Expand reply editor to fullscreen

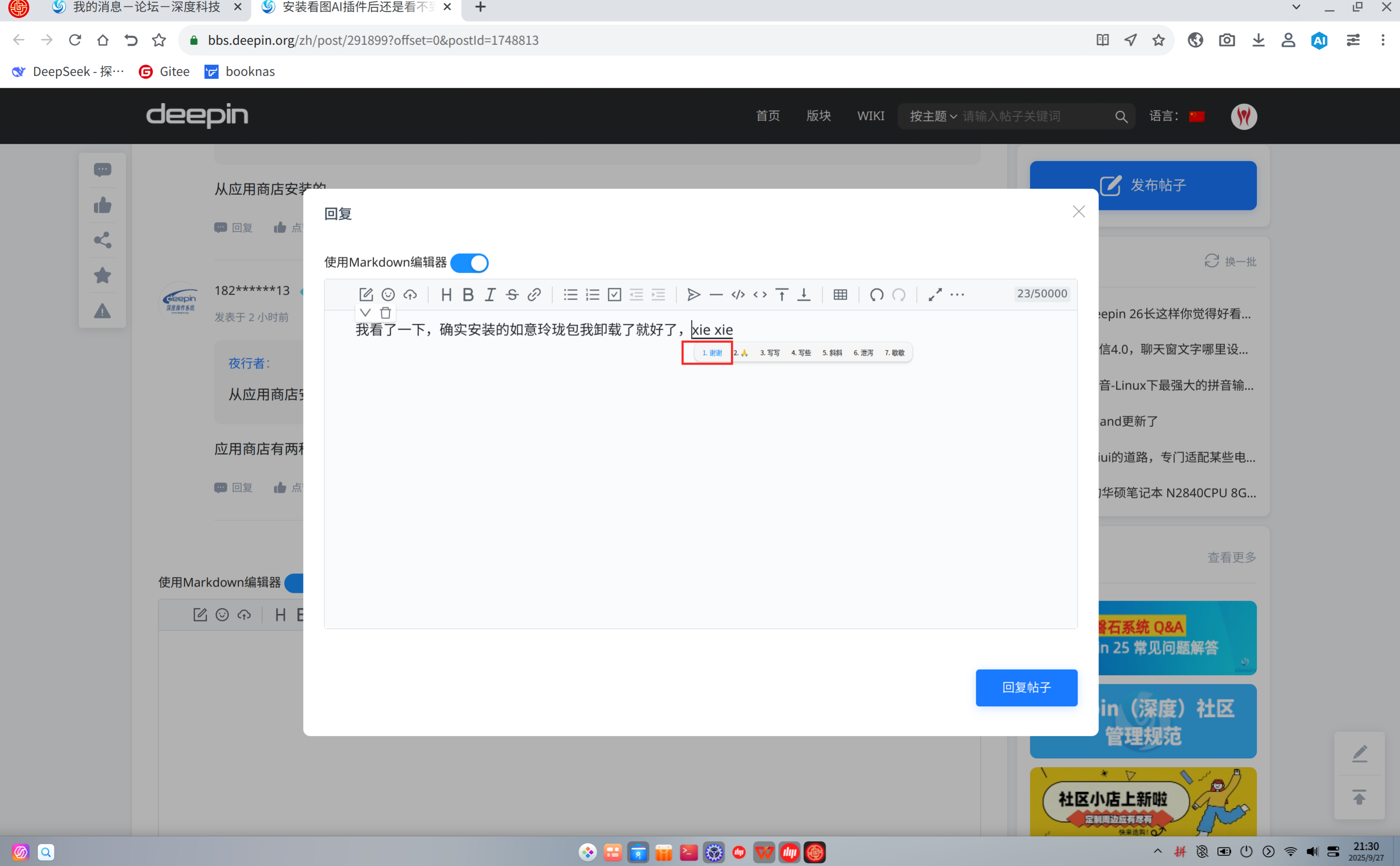click(935, 295)
